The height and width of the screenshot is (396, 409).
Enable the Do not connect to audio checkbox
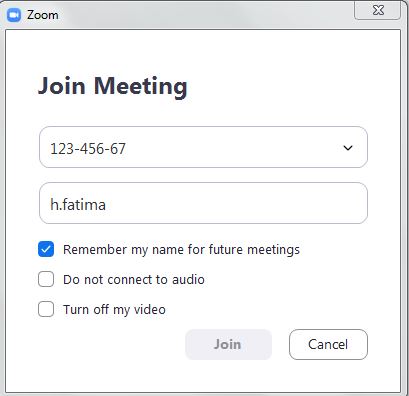tap(46, 279)
